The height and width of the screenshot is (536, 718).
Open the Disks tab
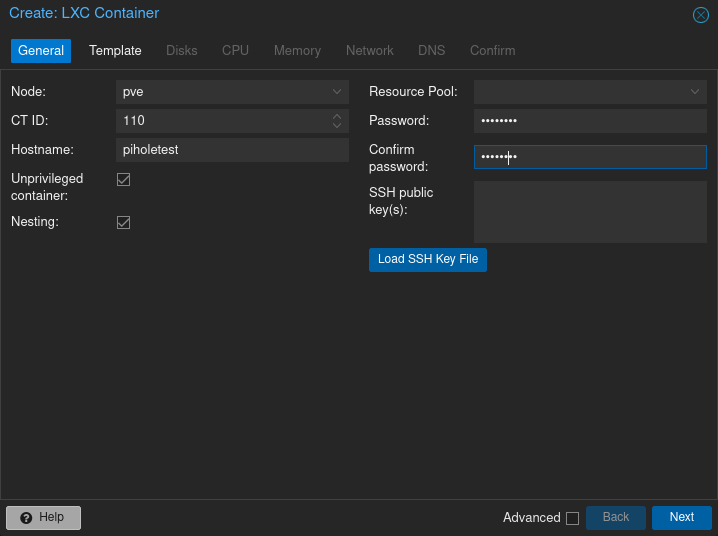(182, 50)
